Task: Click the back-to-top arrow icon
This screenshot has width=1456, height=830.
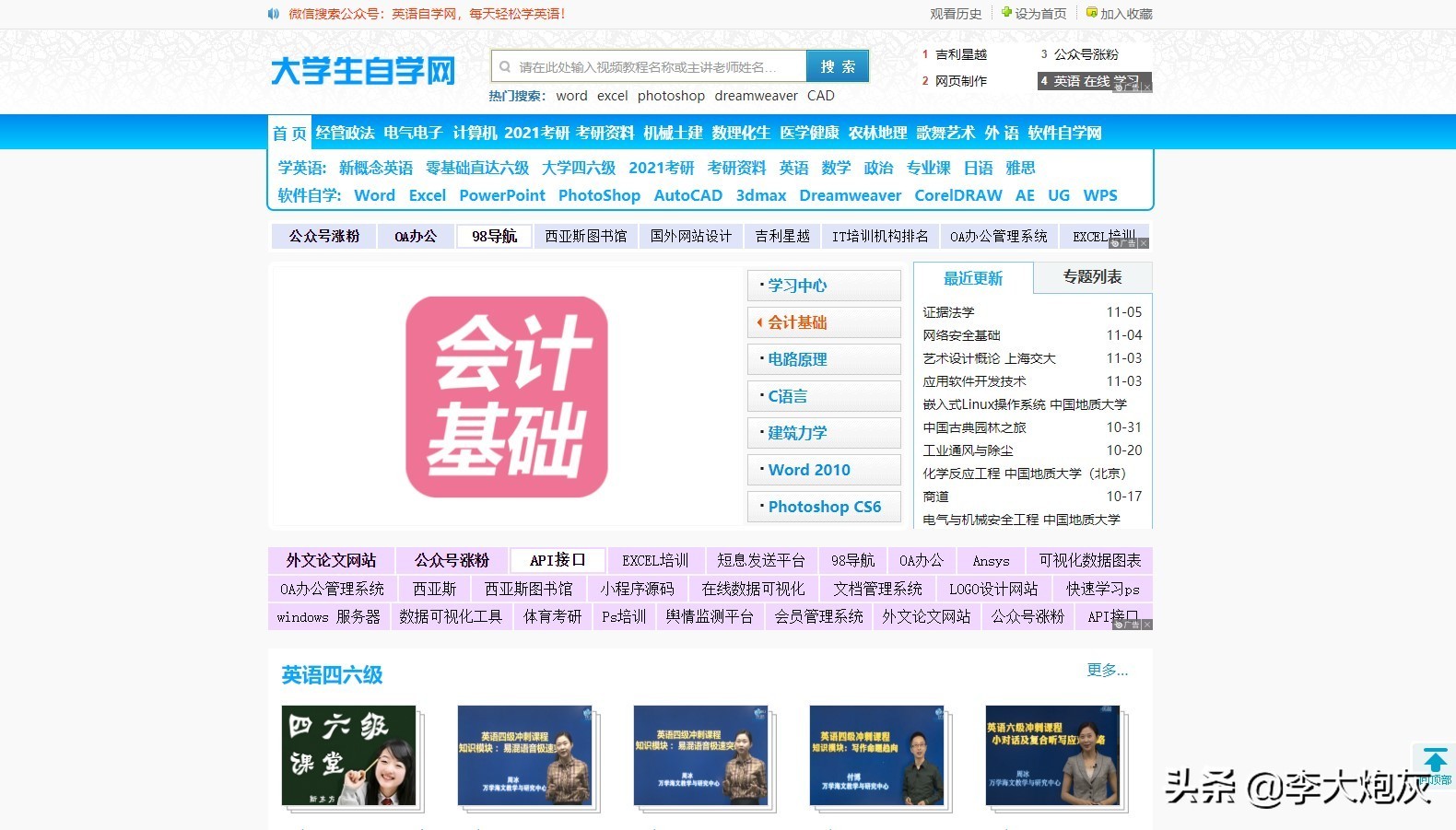Action: coord(1435,761)
